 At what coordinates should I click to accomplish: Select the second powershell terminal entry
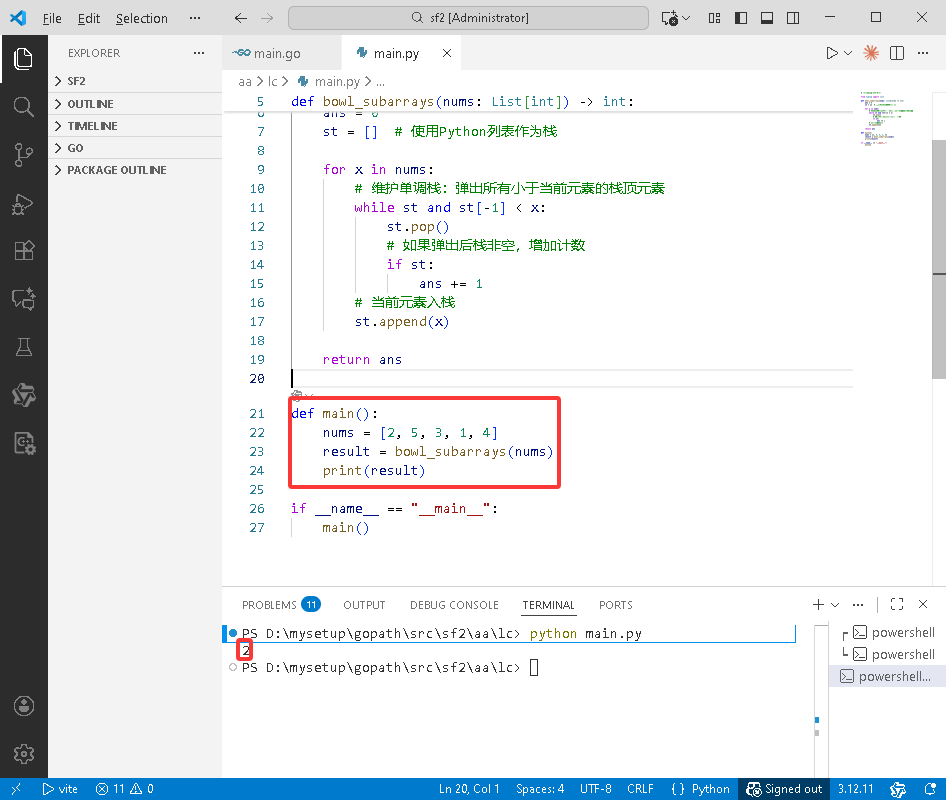point(887,655)
